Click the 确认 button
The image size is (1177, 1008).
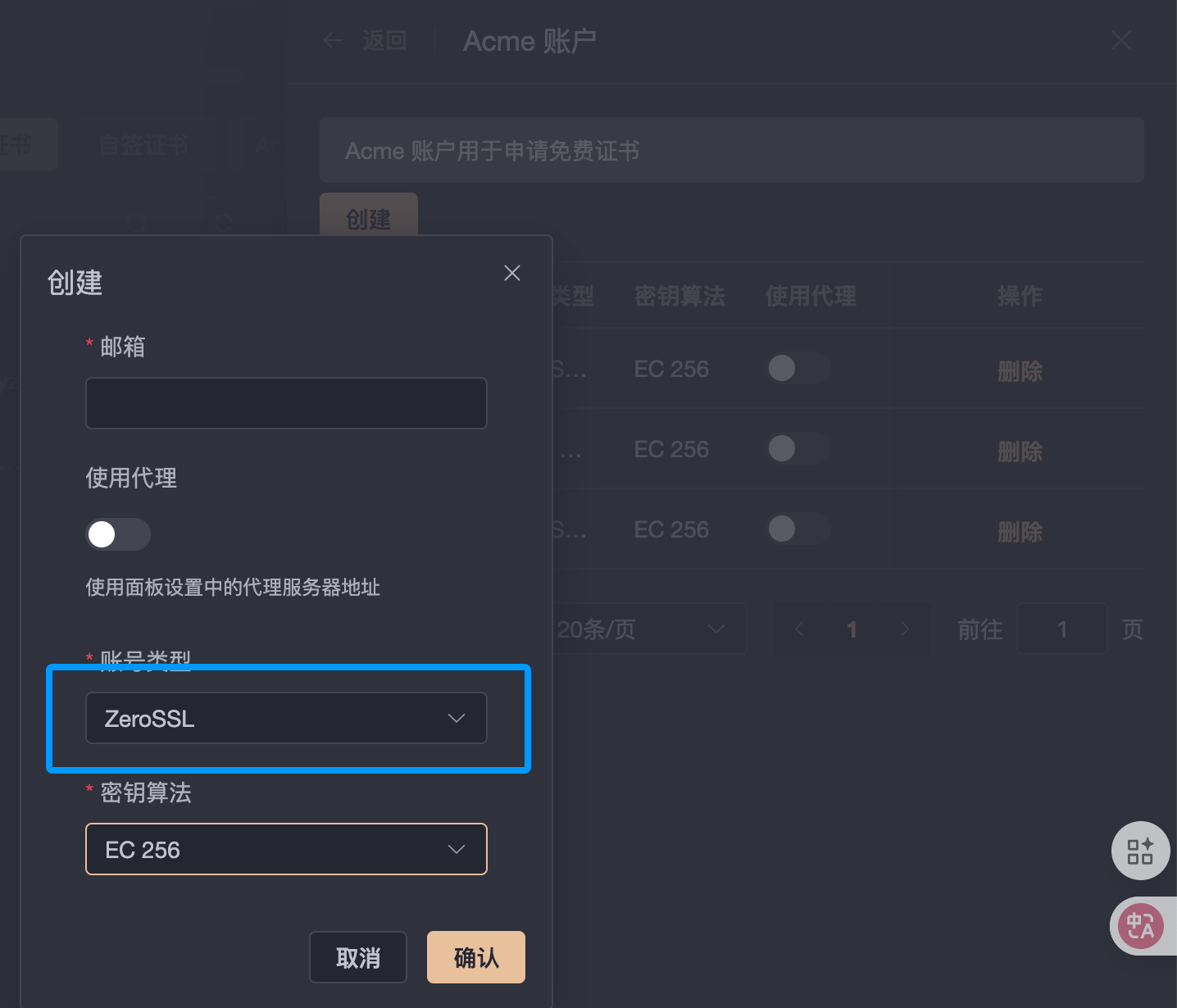pos(475,957)
